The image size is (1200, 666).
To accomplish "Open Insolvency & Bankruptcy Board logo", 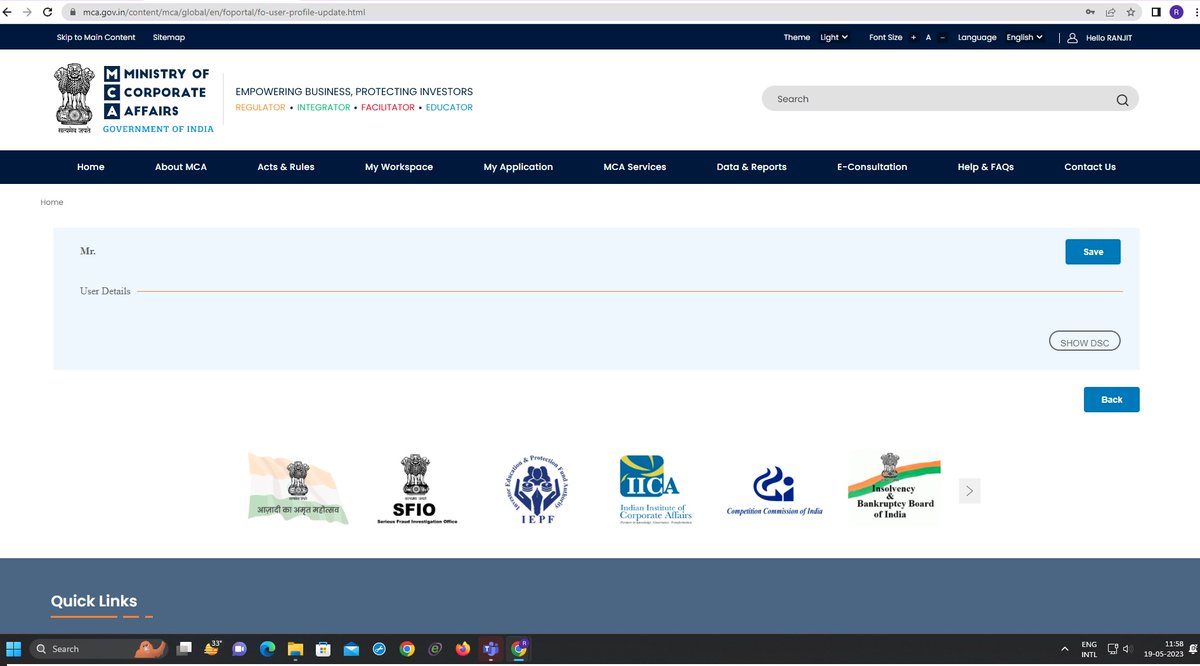I will [895, 489].
